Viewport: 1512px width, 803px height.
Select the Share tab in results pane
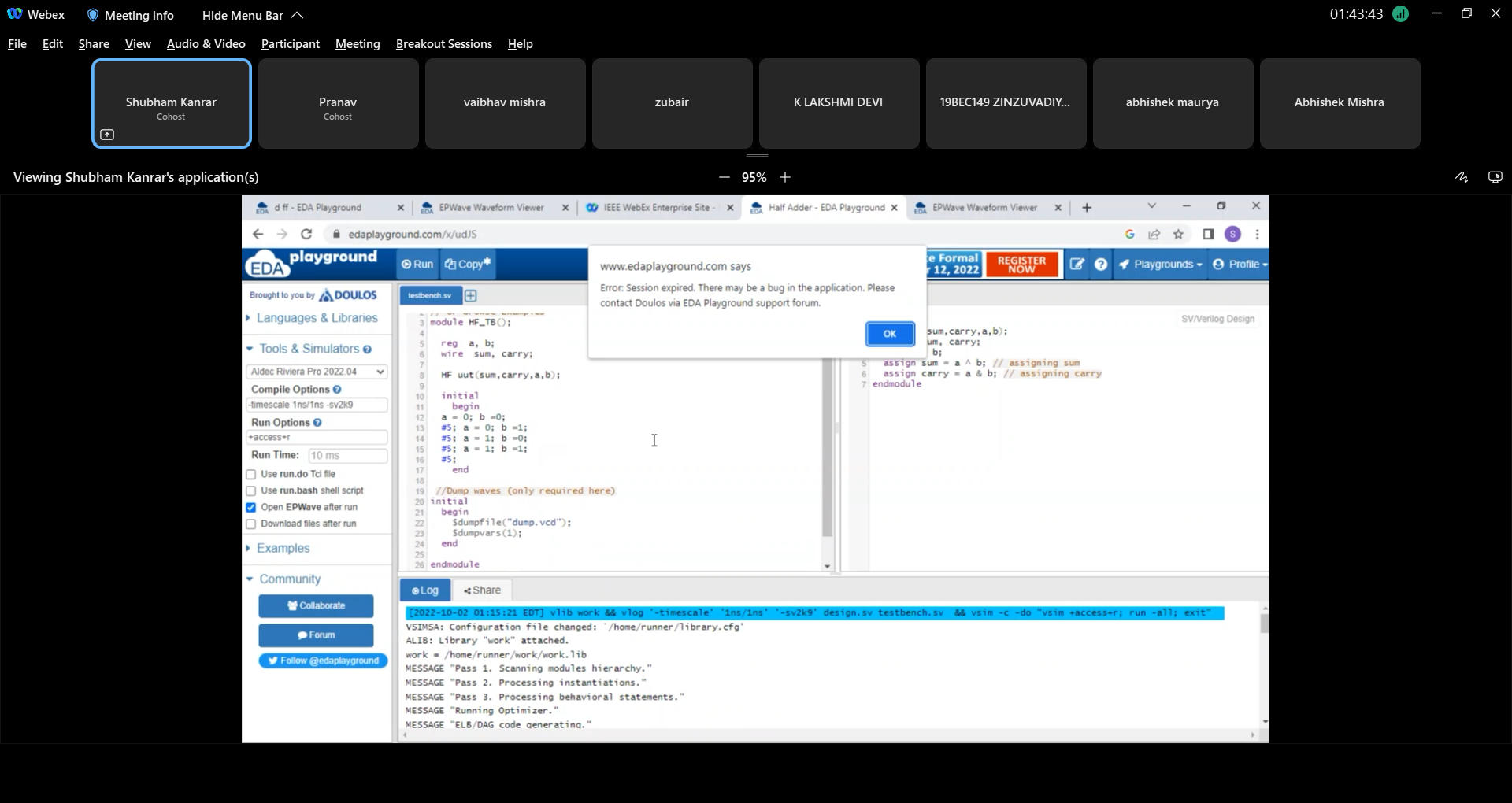(483, 590)
